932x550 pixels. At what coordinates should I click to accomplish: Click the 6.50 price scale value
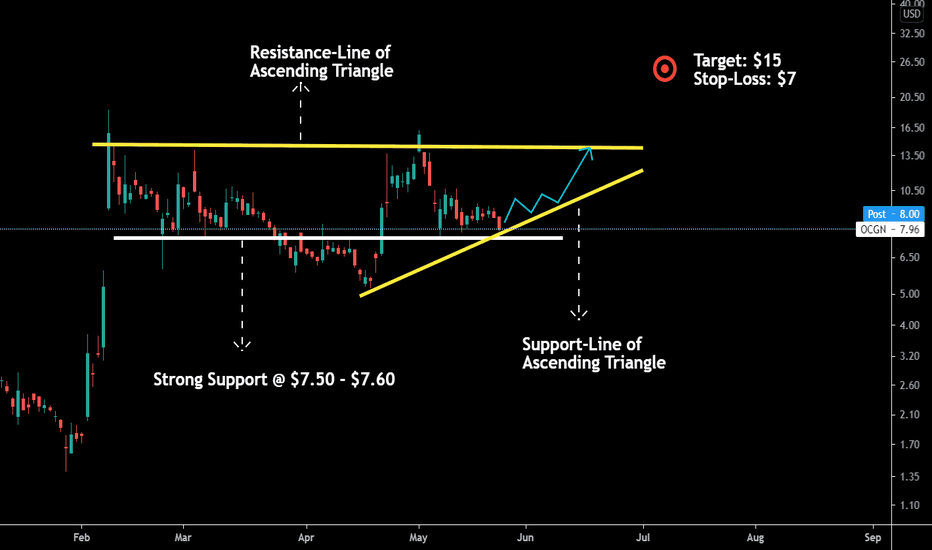pyautogui.click(x=909, y=257)
